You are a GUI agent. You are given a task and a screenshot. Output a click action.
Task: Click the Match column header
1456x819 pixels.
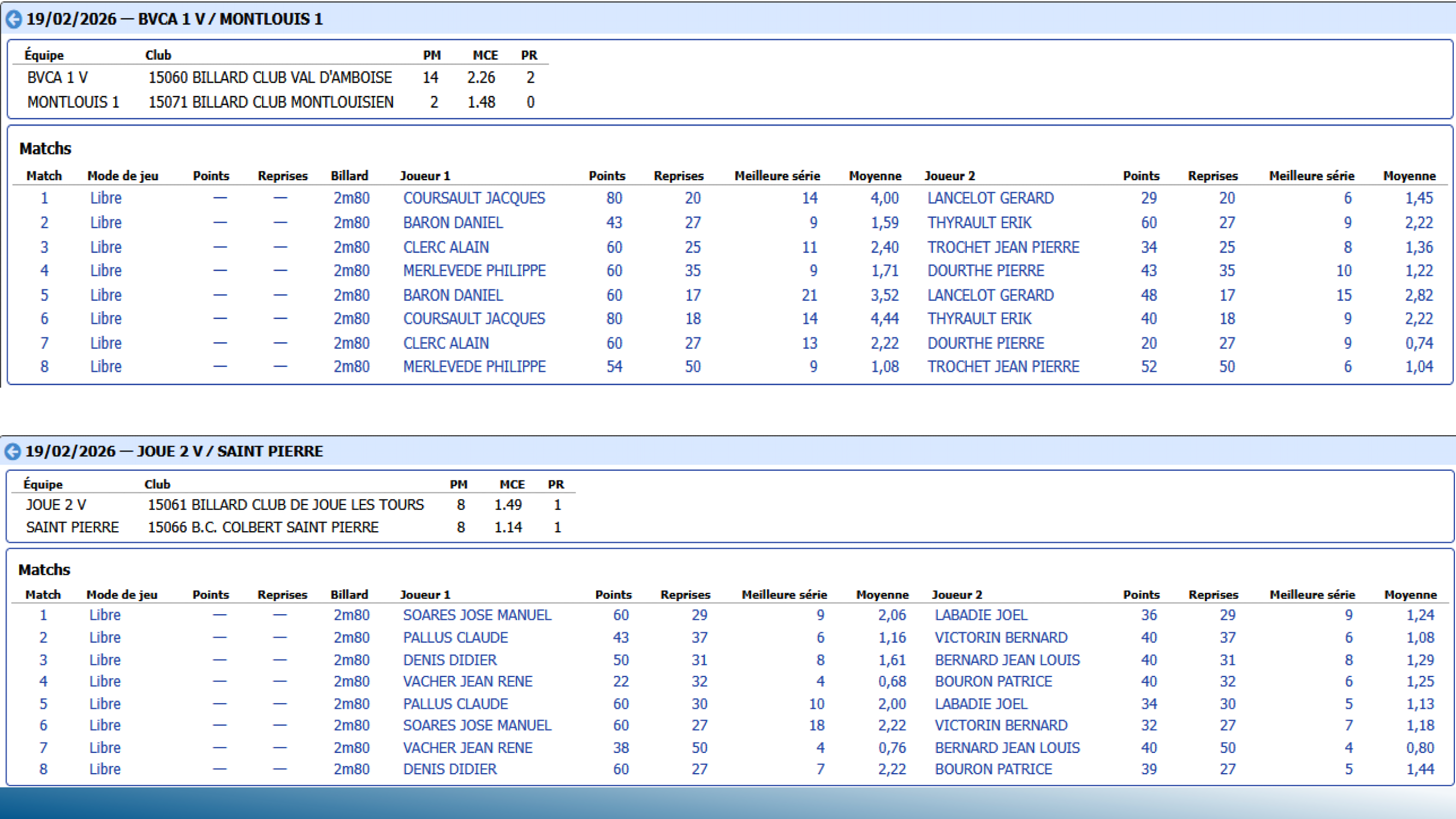coord(44,176)
